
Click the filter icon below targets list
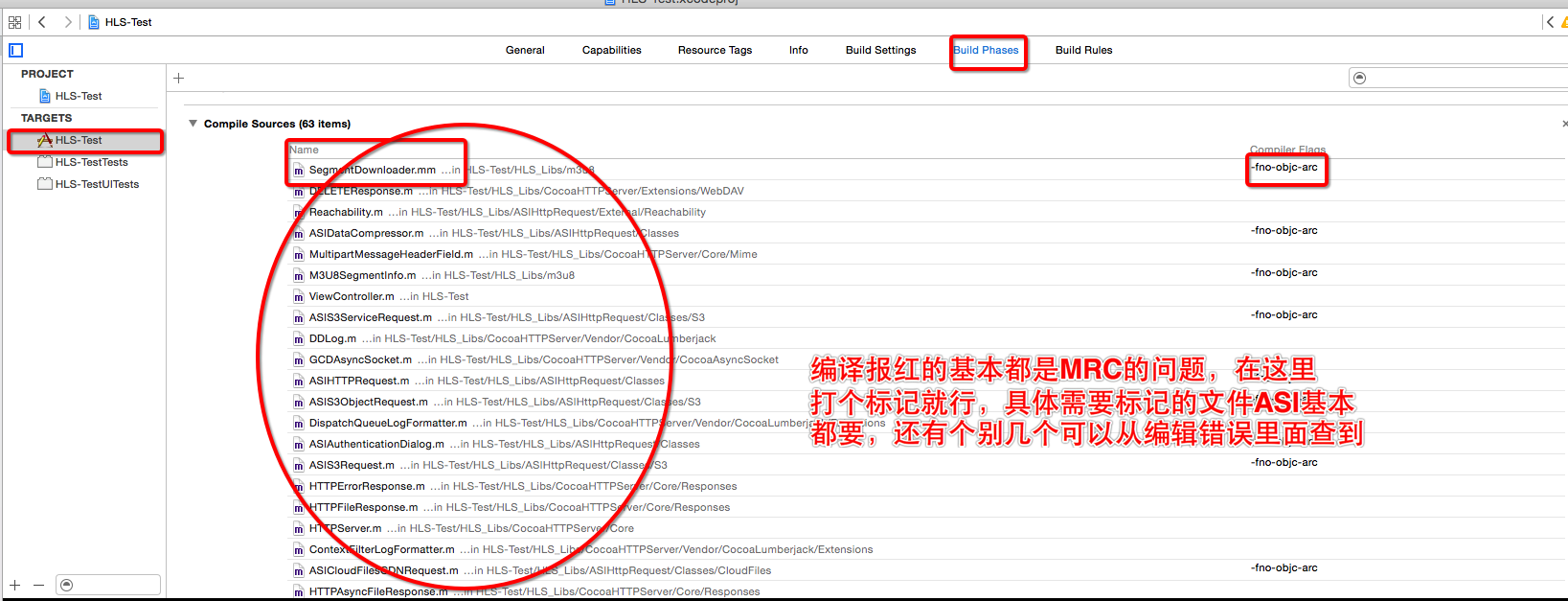(x=66, y=585)
